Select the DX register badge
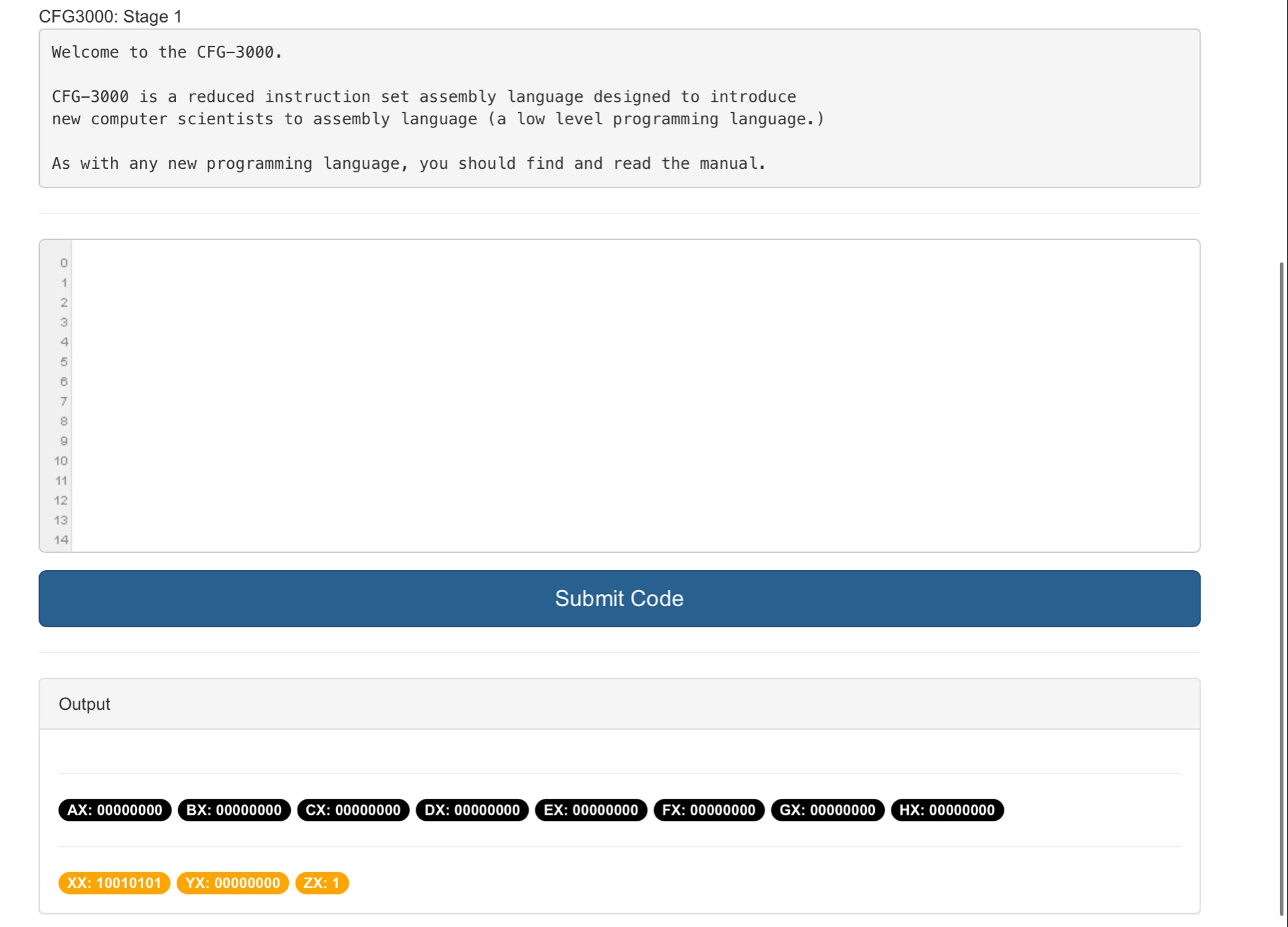 click(472, 809)
